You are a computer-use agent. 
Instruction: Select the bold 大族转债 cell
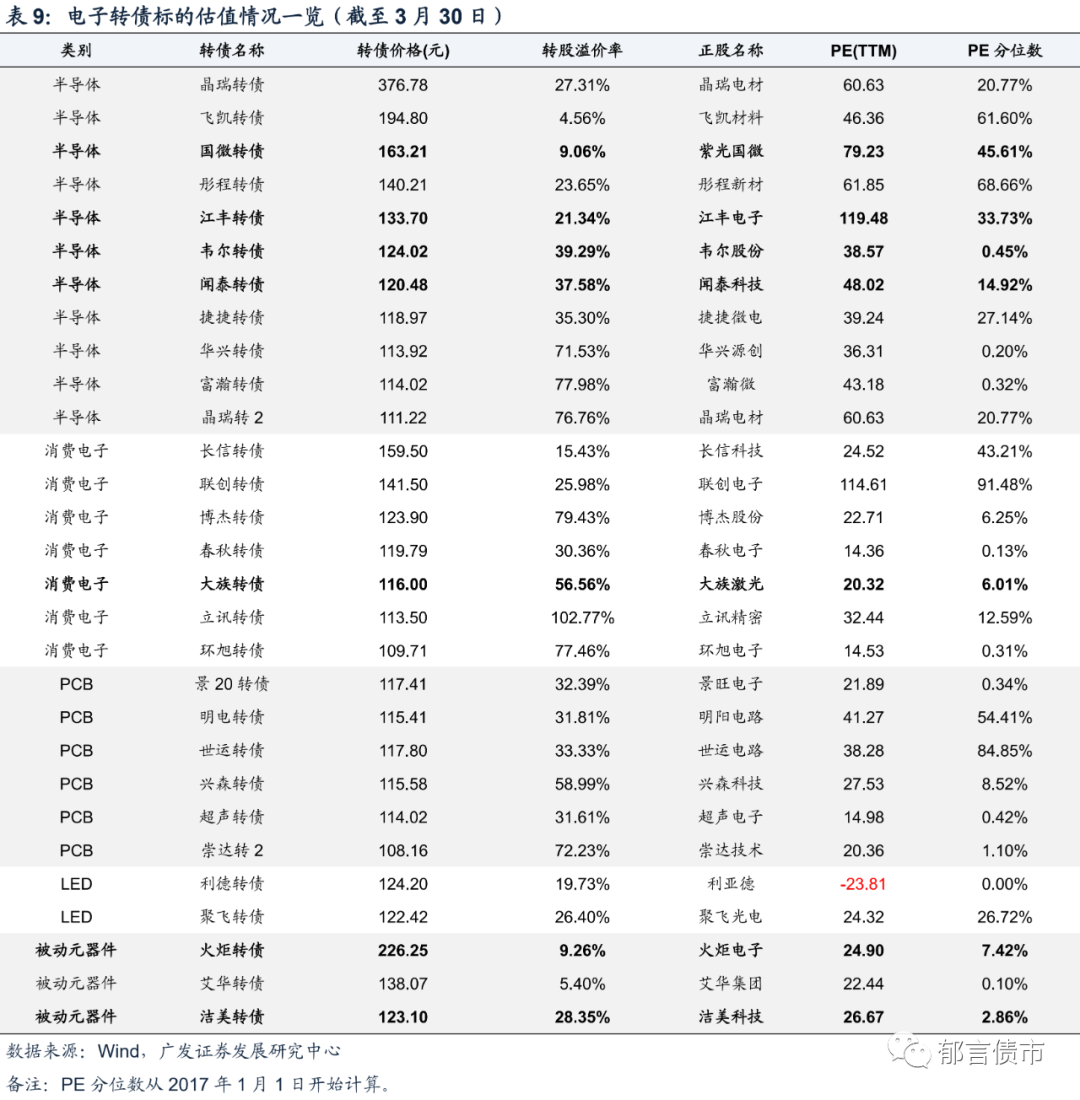coord(232,584)
